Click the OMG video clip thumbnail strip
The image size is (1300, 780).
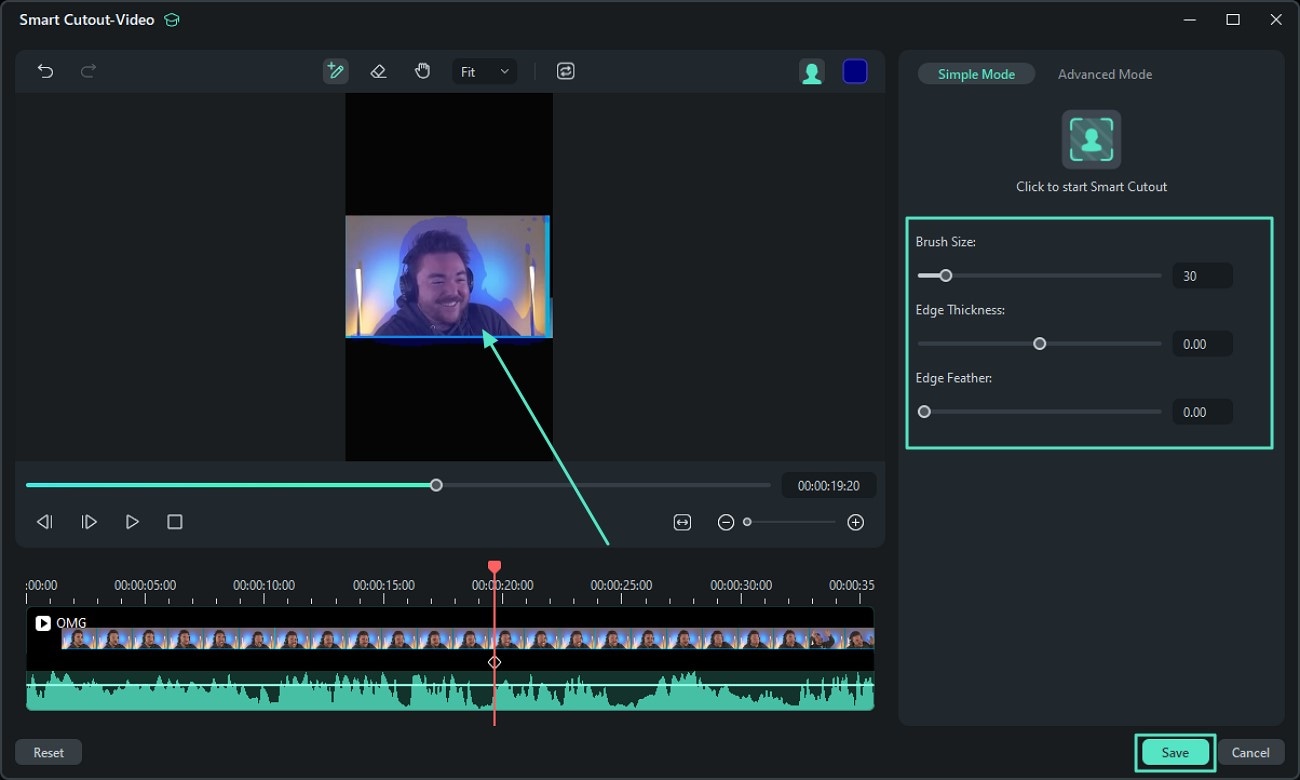[468, 639]
